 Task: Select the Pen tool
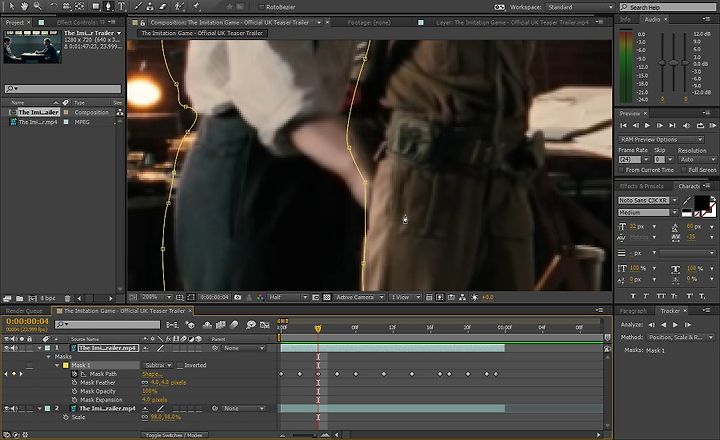[108, 6]
